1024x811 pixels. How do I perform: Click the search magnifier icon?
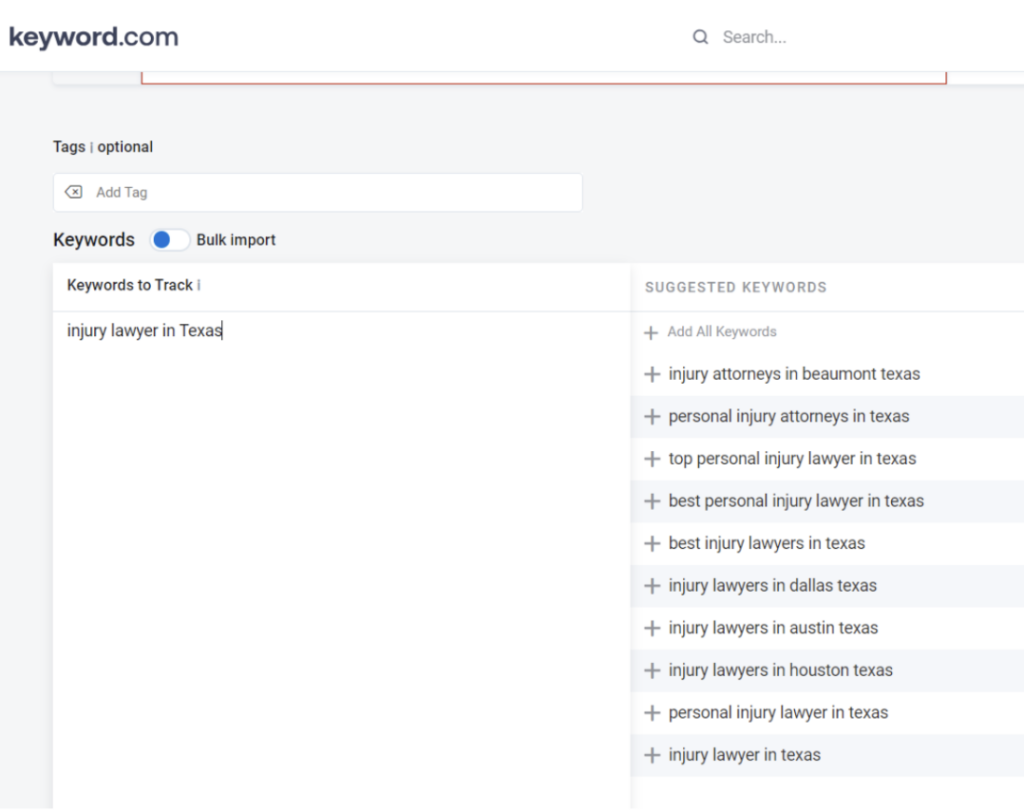point(700,36)
